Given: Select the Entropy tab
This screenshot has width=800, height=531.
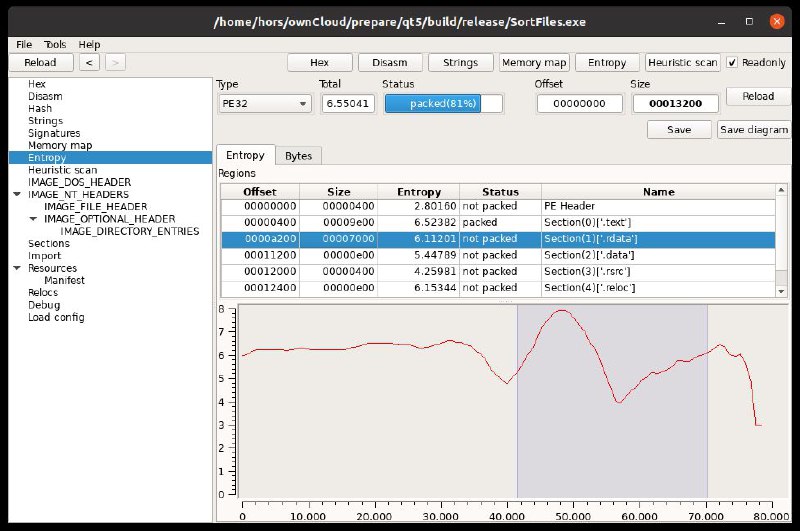Looking at the screenshot, I should (x=245, y=155).
